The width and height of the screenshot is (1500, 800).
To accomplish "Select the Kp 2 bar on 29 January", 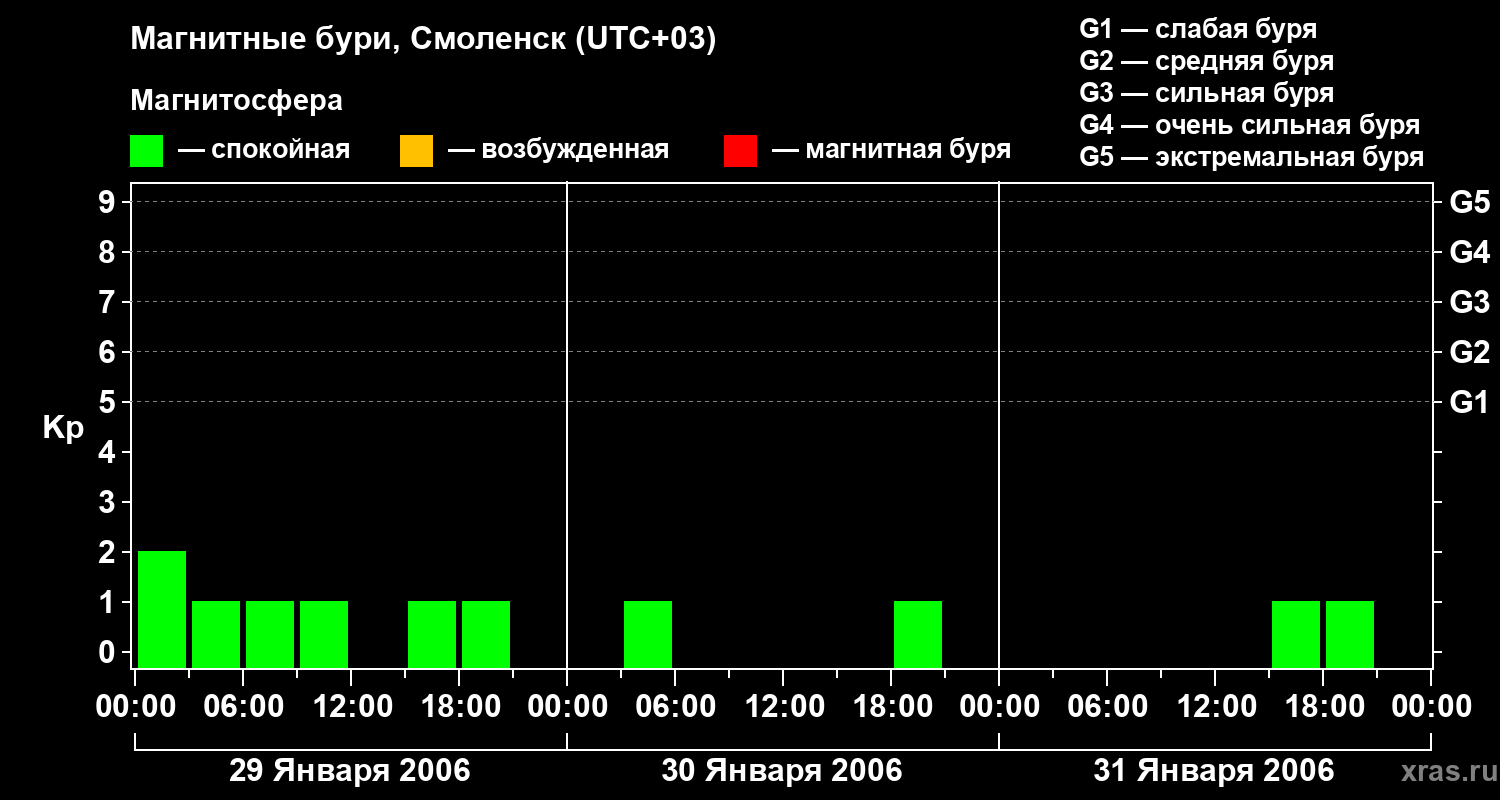I will tap(162, 609).
